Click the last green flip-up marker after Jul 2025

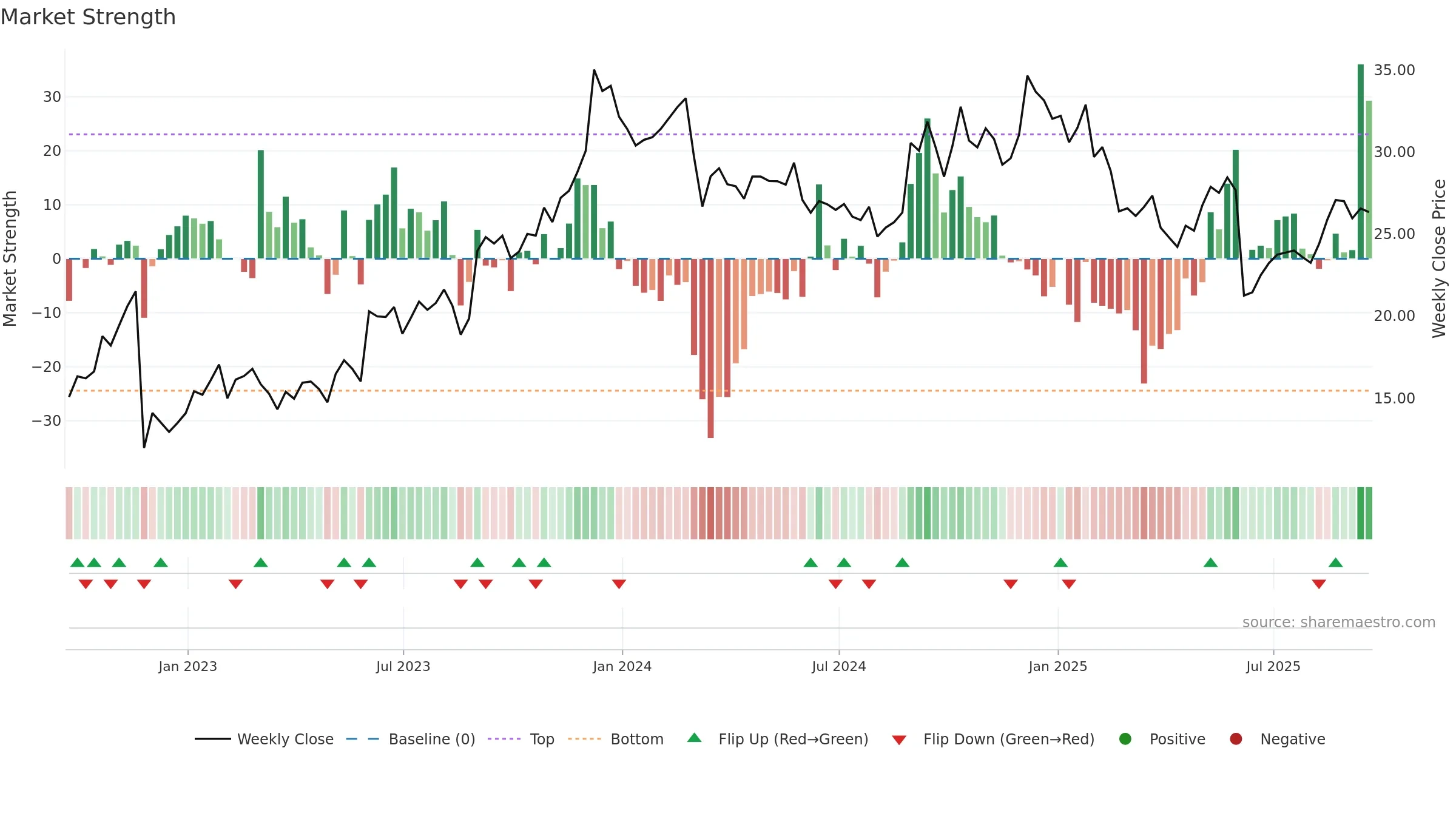tap(1335, 562)
